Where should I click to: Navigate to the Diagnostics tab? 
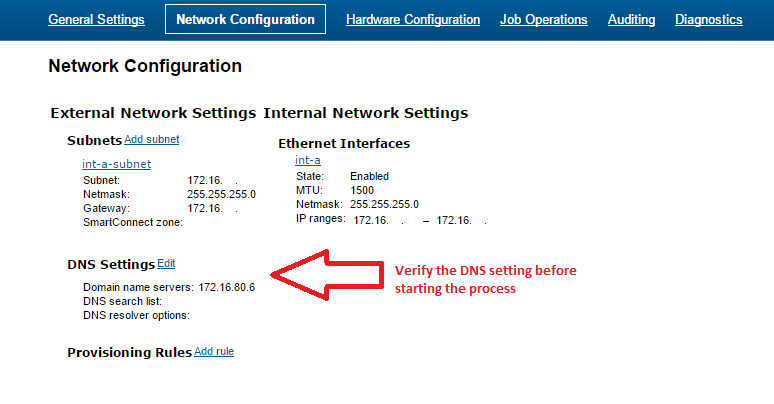point(708,19)
